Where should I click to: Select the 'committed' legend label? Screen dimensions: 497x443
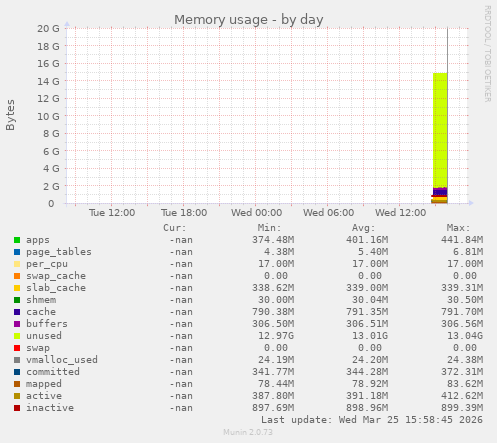tap(53, 372)
